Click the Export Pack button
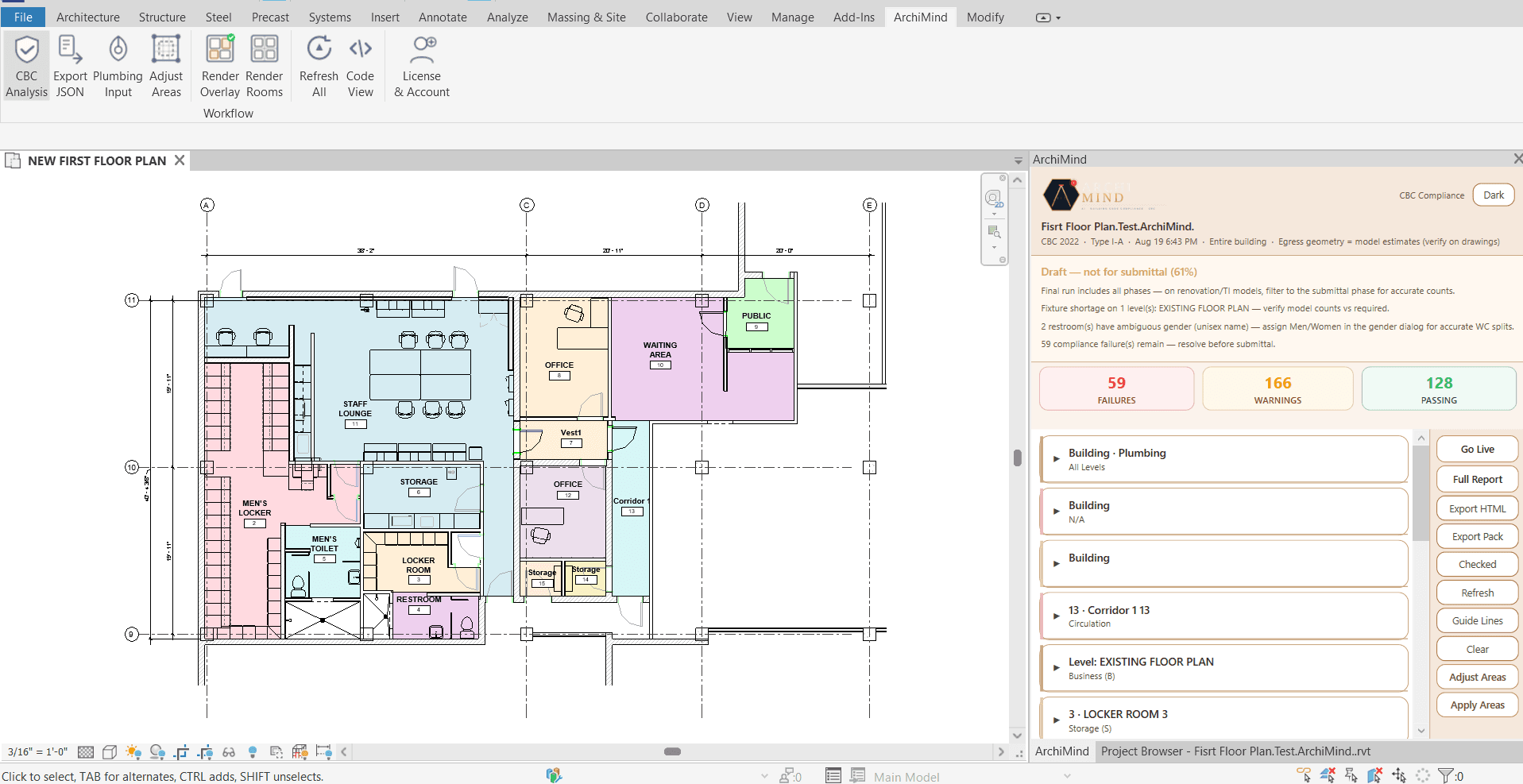This screenshot has width=1523, height=784. [x=1477, y=536]
